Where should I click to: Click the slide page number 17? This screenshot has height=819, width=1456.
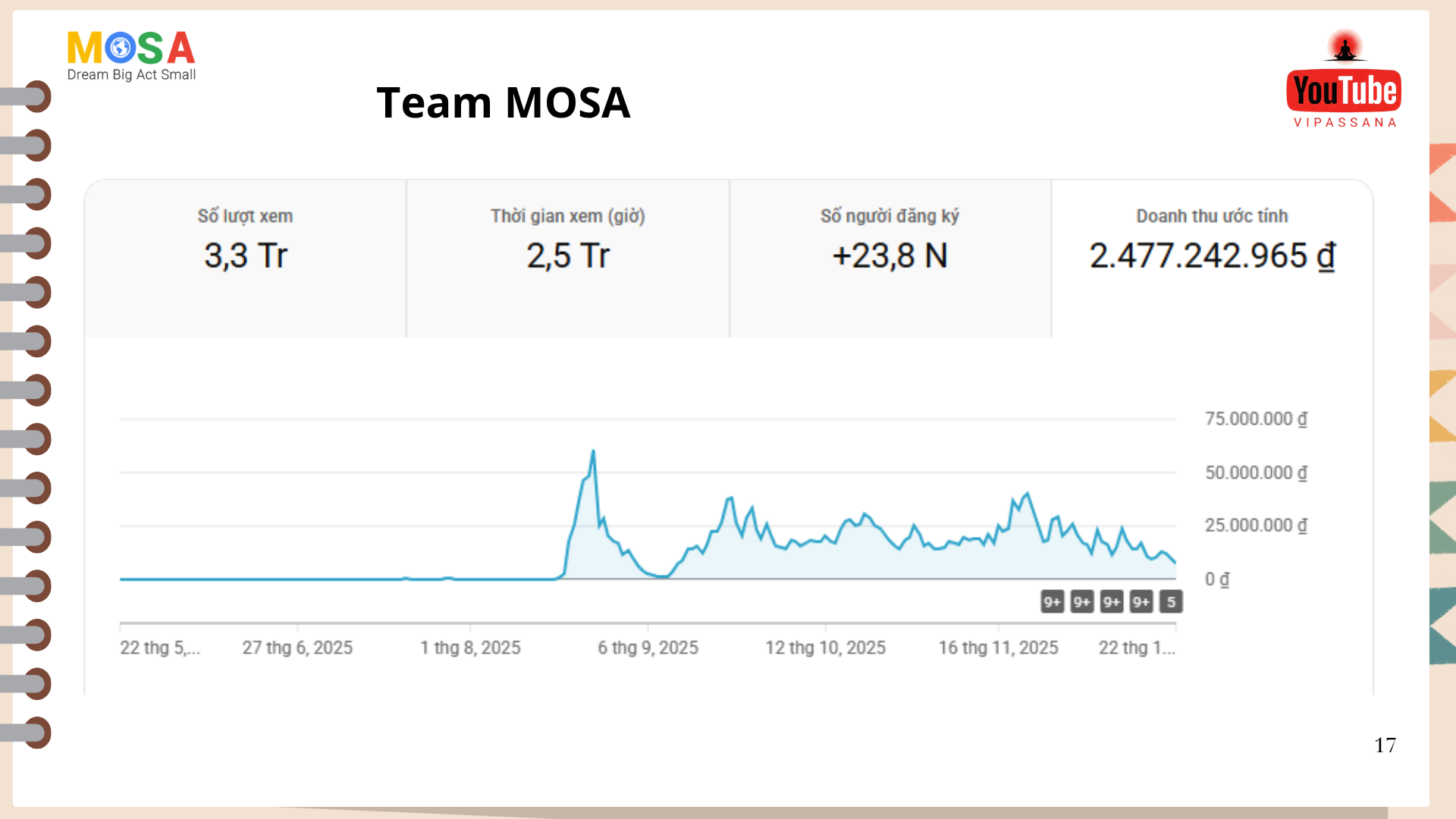[x=1385, y=745]
